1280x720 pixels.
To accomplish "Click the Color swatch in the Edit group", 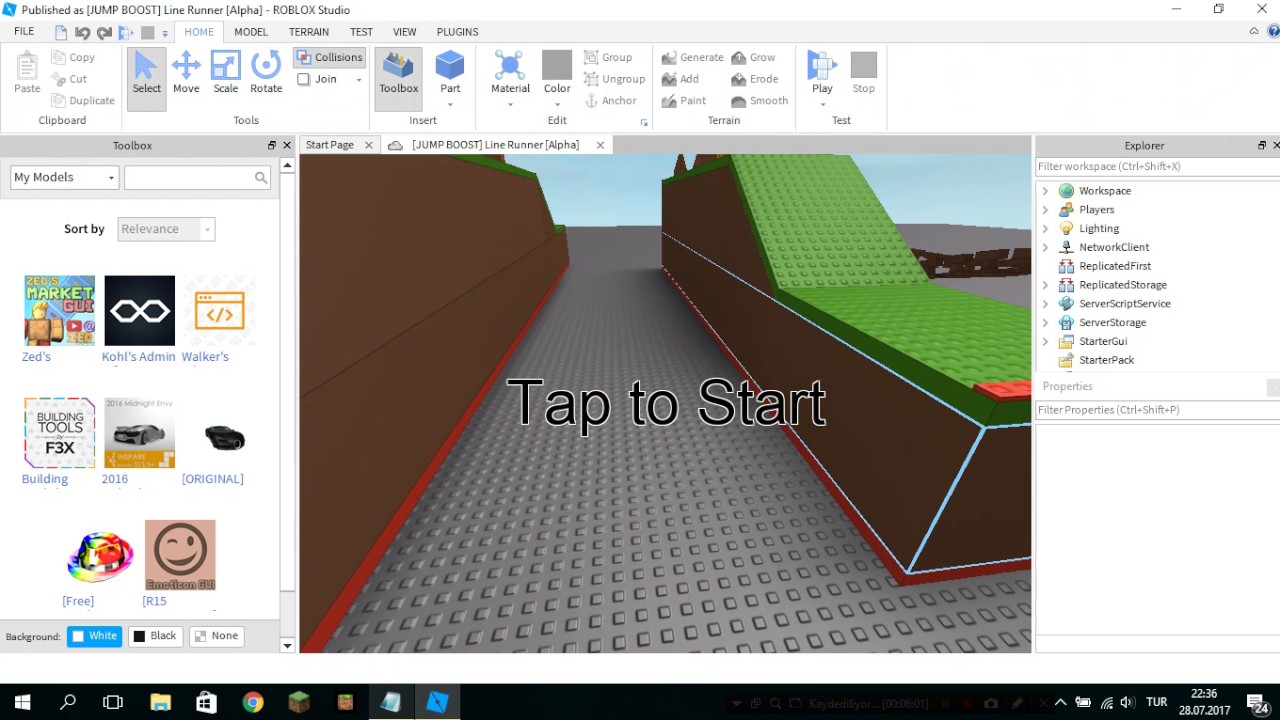I will 557,65.
